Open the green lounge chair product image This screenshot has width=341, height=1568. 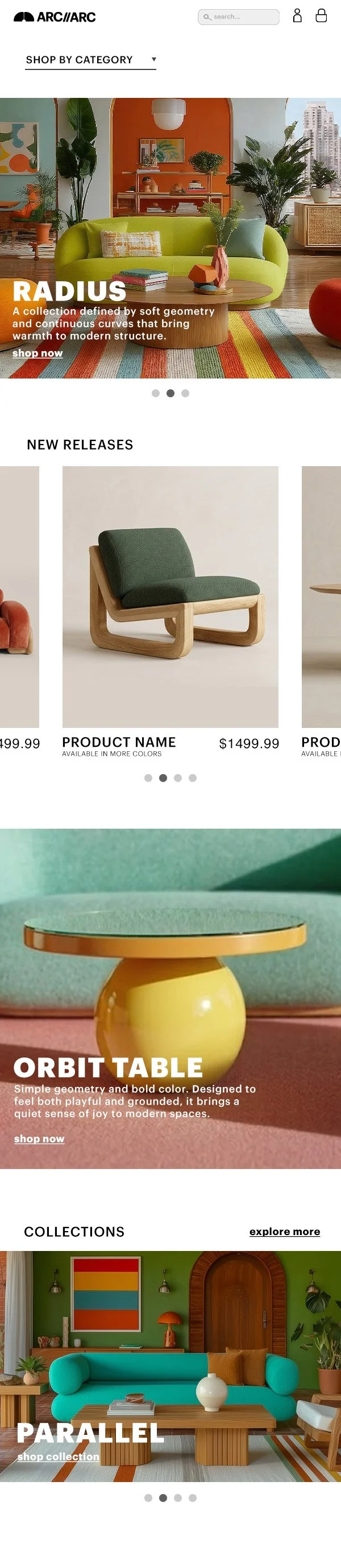pos(170,596)
